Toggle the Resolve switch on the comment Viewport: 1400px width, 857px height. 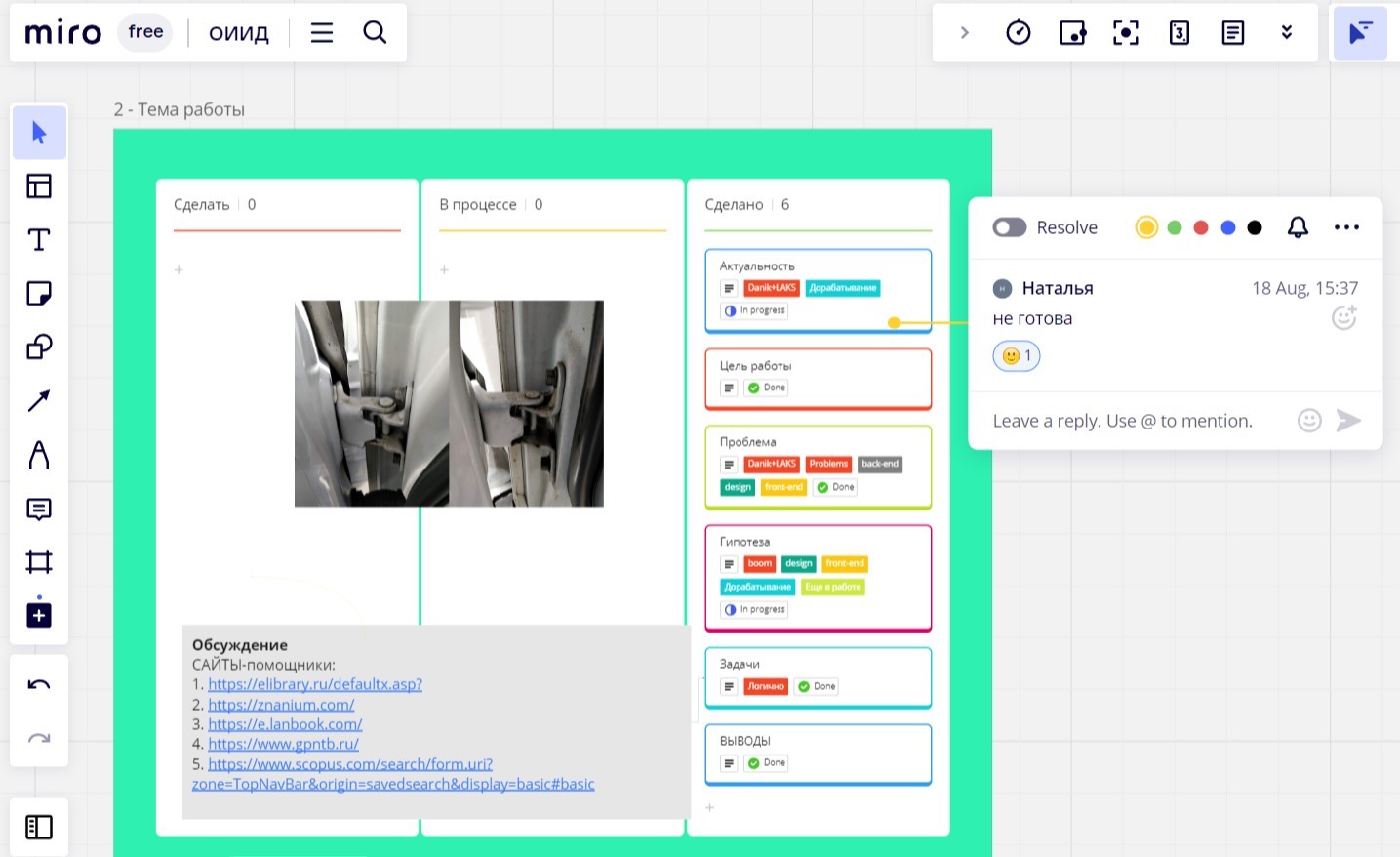pos(1010,227)
